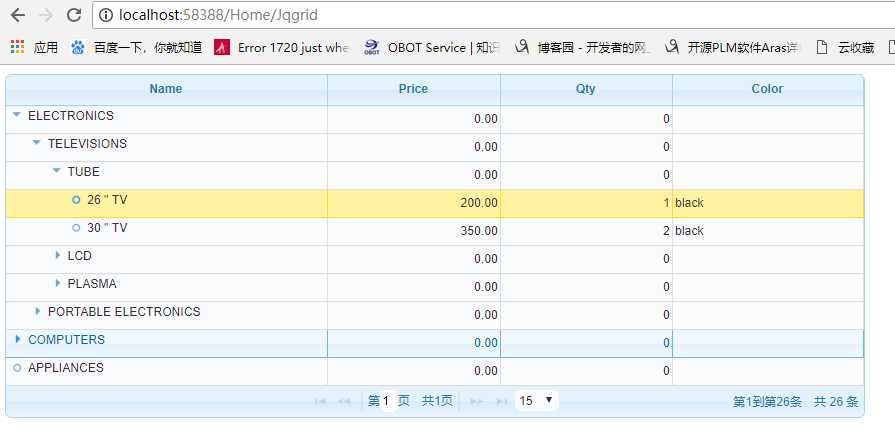895x434 pixels.
Task: Select the TELEVISIONS row name
Action: click(87, 144)
